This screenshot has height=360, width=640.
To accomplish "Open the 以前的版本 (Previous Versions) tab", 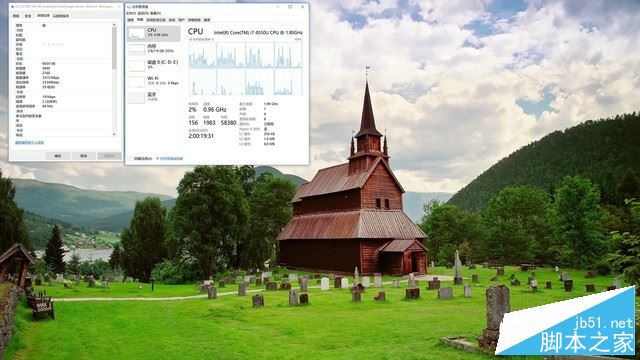I will tap(61, 16).
